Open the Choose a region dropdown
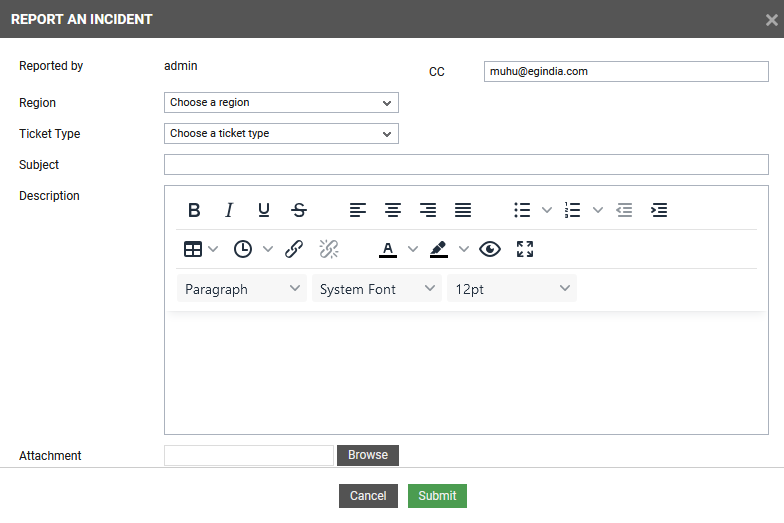Image resolution: width=784 pixels, height=523 pixels. pyautogui.click(x=281, y=102)
